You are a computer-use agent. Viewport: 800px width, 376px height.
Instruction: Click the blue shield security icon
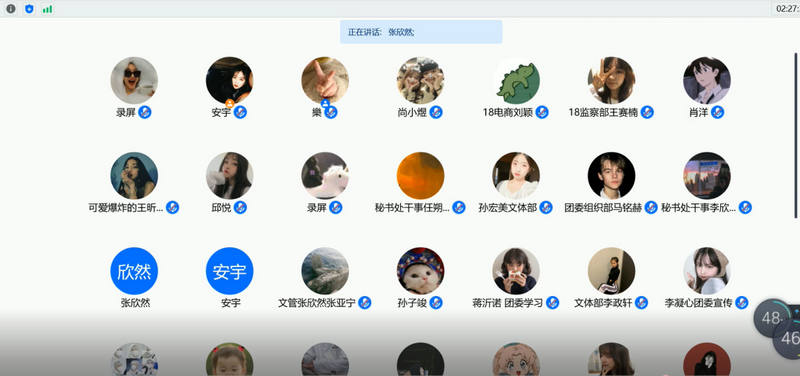[30, 9]
